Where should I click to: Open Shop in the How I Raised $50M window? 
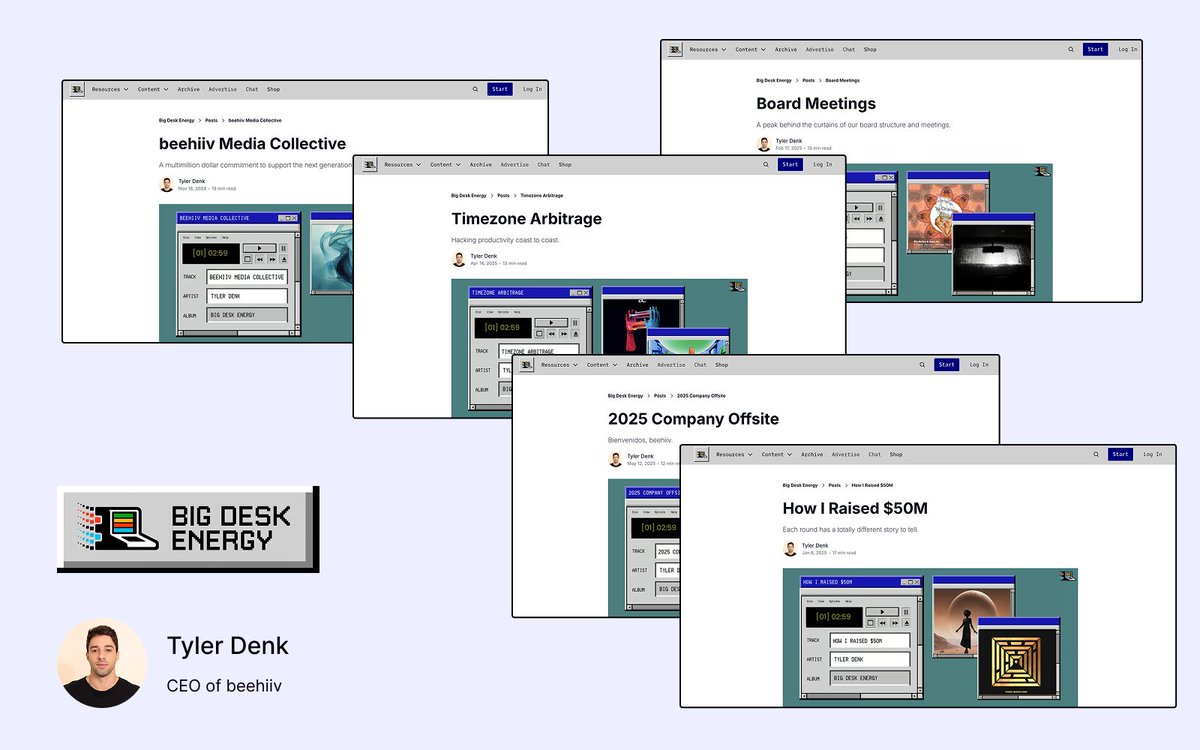[x=896, y=454]
